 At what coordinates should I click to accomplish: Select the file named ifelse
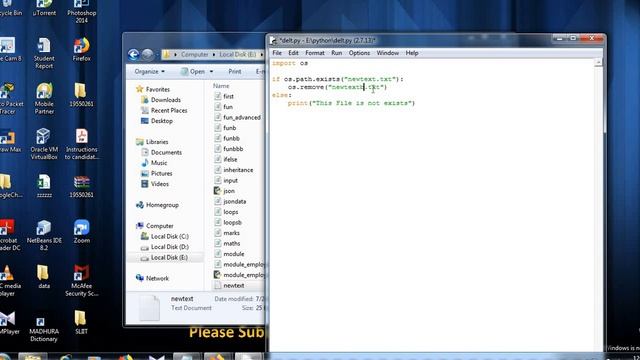(226, 160)
